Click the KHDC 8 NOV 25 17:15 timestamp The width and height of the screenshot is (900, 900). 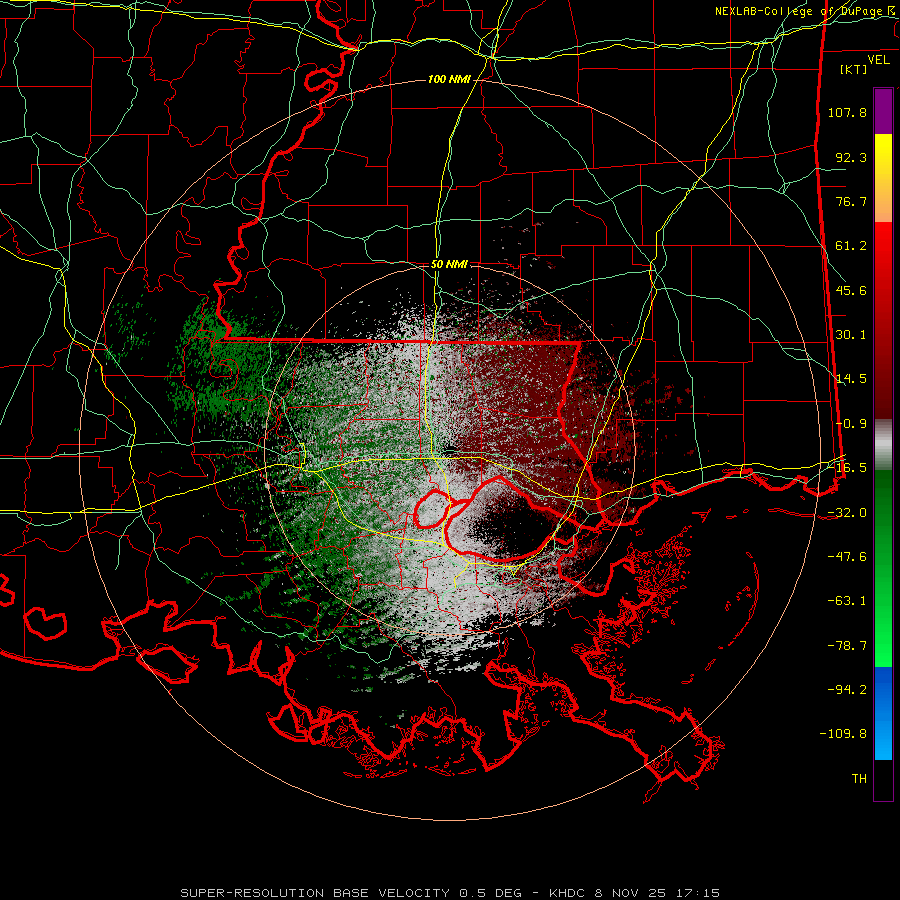[634, 893]
